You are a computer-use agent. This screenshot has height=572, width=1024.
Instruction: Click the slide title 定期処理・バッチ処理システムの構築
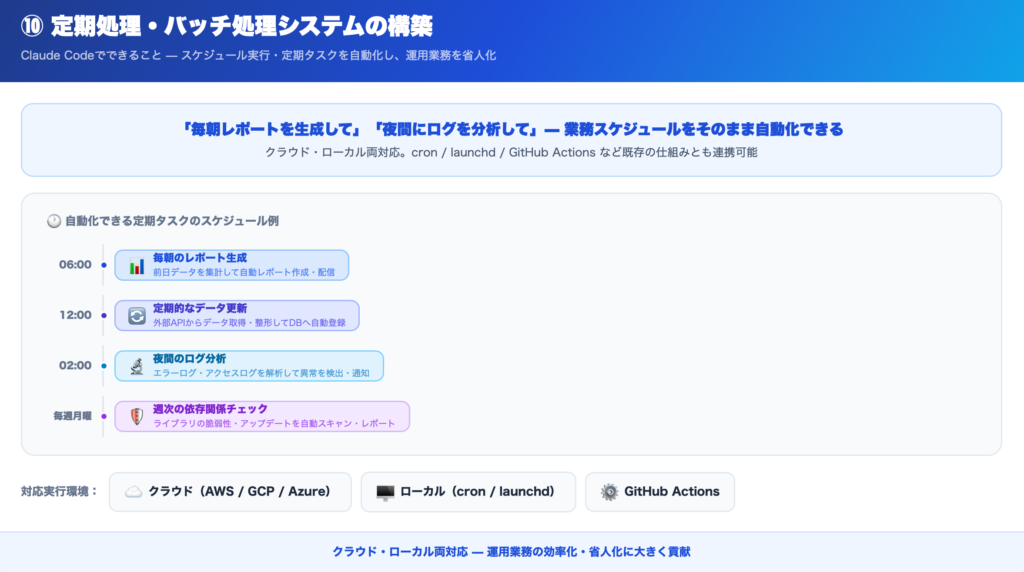coord(240,25)
